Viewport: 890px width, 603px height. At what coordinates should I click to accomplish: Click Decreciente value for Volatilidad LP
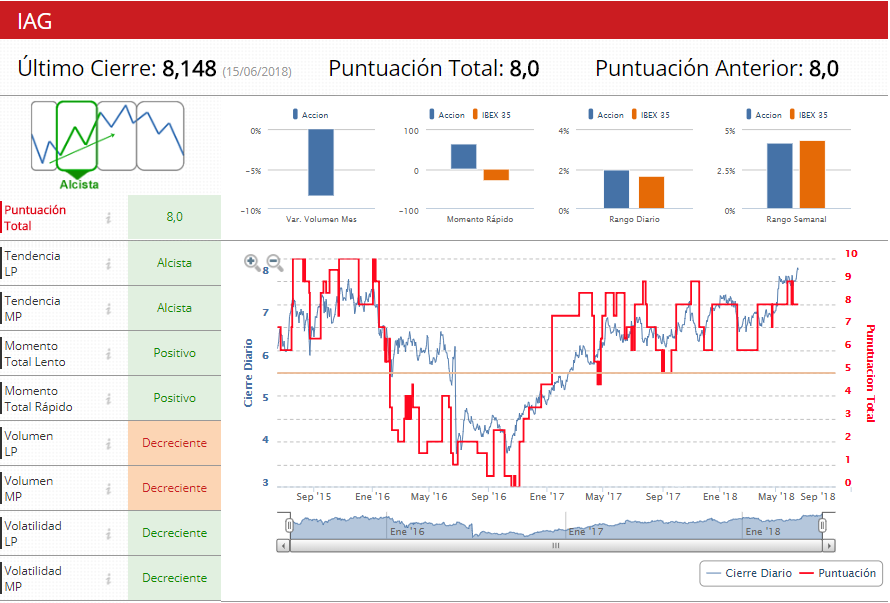174,533
